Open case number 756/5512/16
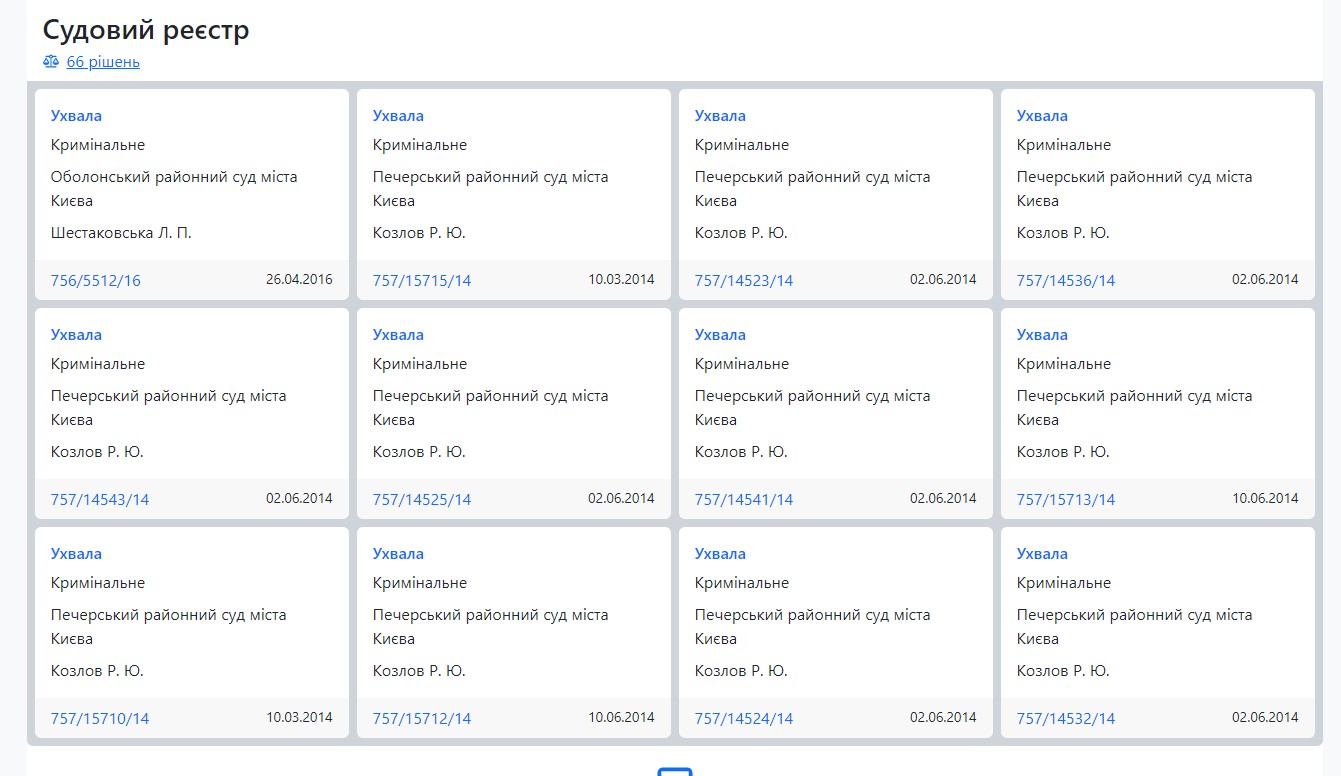 click(x=96, y=281)
